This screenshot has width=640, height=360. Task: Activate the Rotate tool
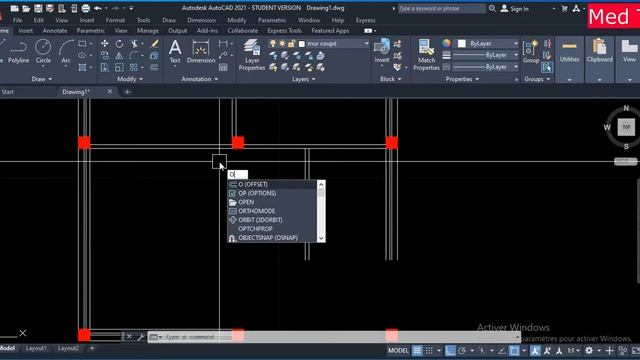click(x=119, y=44)
